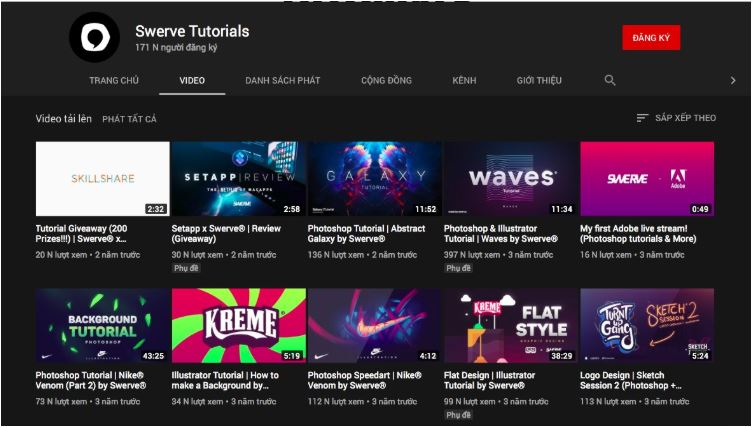The height and width of the screenshot is (428, 753).
Task: Select the VIDEO tab
Action: 192,81
